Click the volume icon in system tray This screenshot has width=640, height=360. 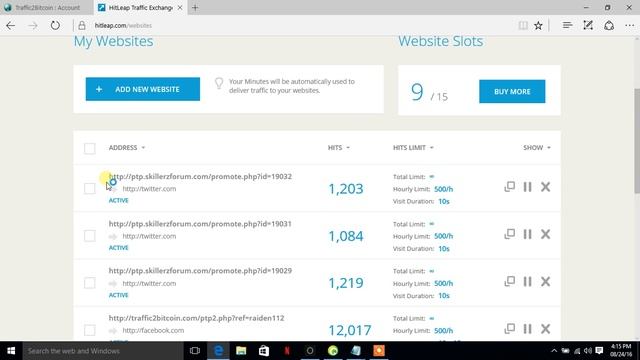588,351
